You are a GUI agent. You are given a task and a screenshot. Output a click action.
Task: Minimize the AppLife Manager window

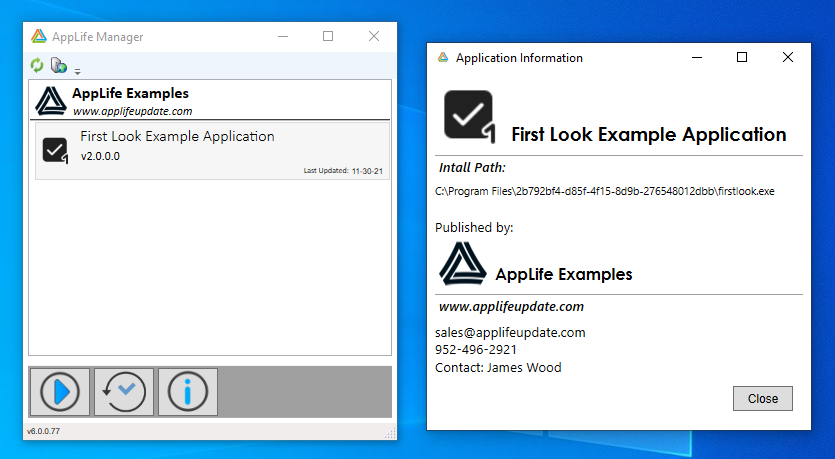click(x=283, y=36)
